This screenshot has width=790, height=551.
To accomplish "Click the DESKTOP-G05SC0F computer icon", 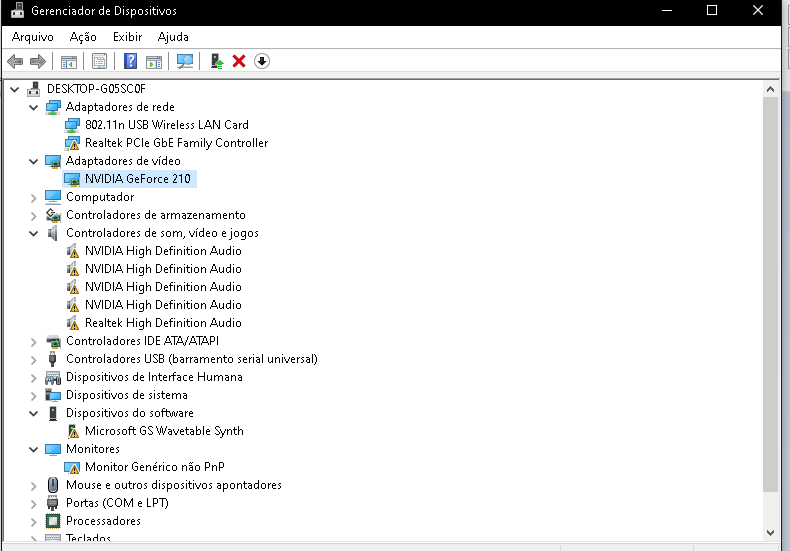I will point(34,89).
